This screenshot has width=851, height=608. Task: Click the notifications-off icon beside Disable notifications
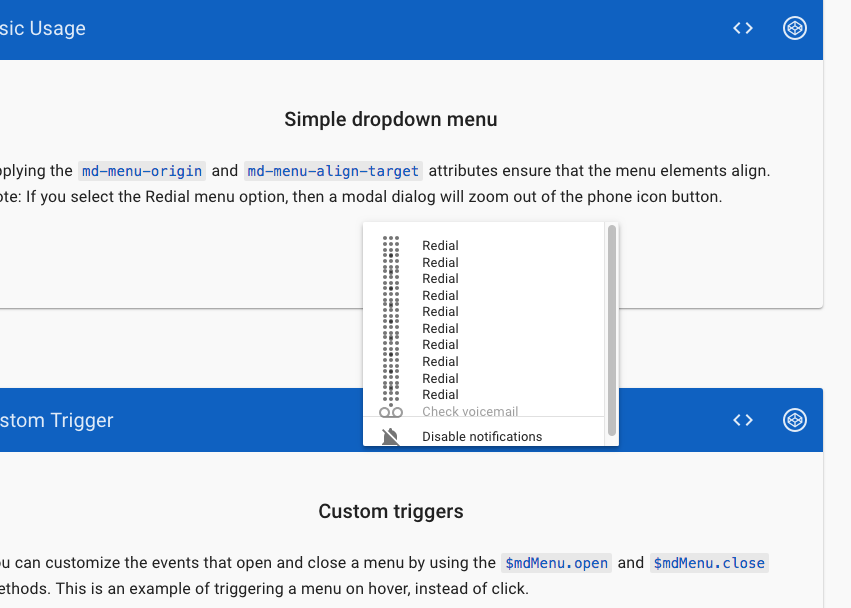tap(393, 436)
